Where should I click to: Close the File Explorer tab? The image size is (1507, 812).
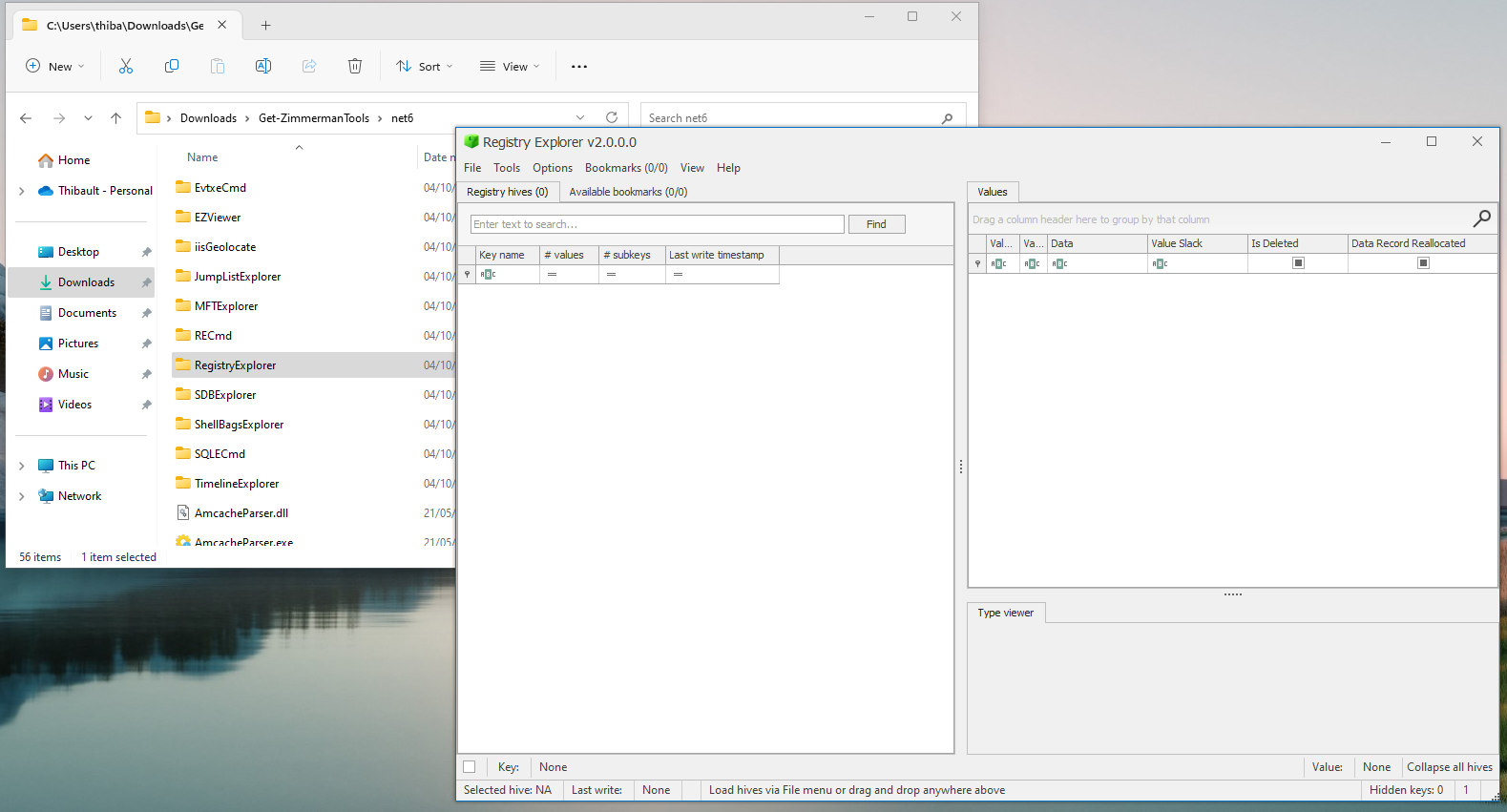click(x=222, y=25)
